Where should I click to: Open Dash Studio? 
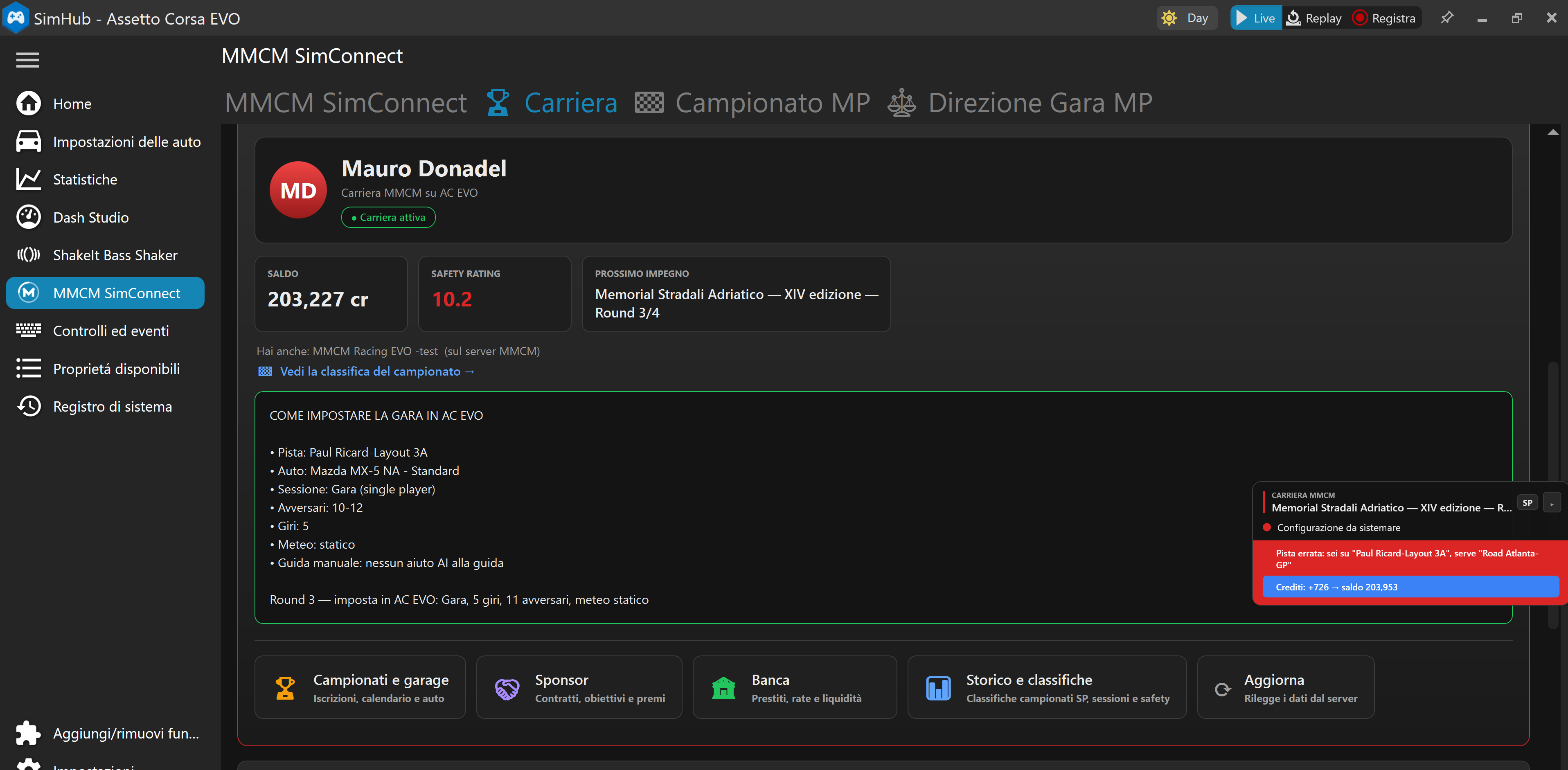105,217
